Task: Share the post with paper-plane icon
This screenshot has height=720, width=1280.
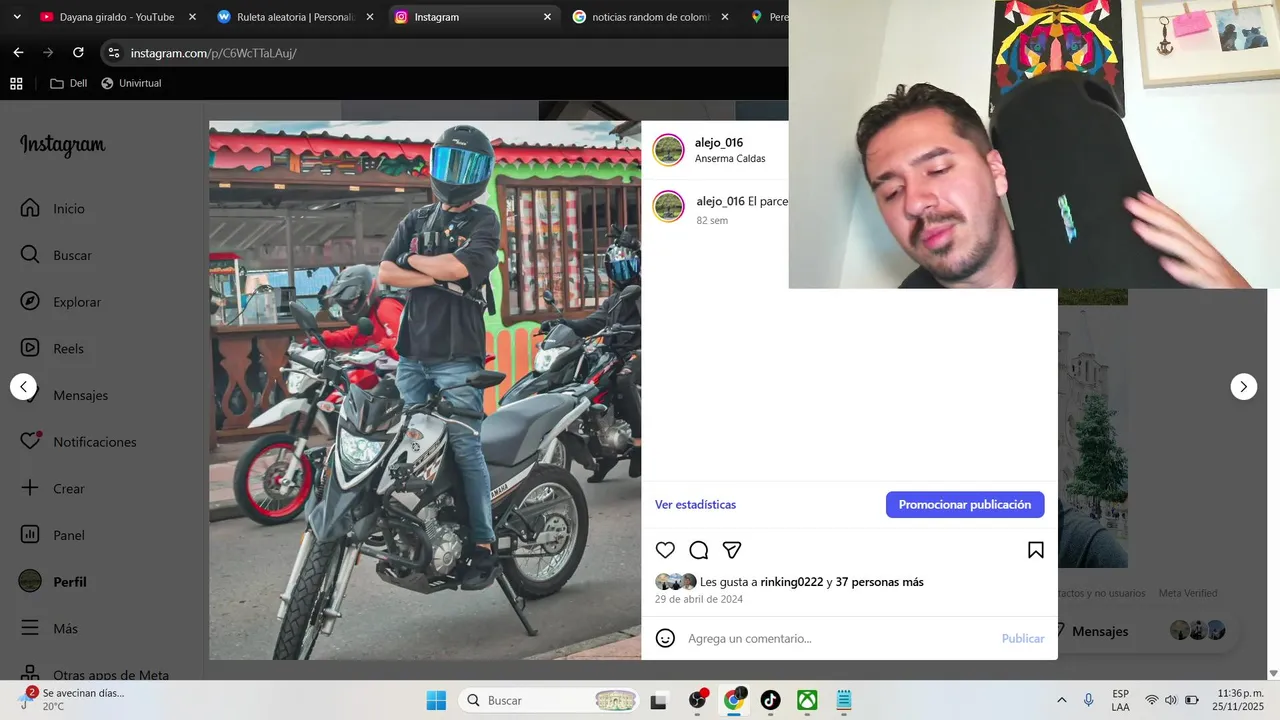Action: (732, 550)
